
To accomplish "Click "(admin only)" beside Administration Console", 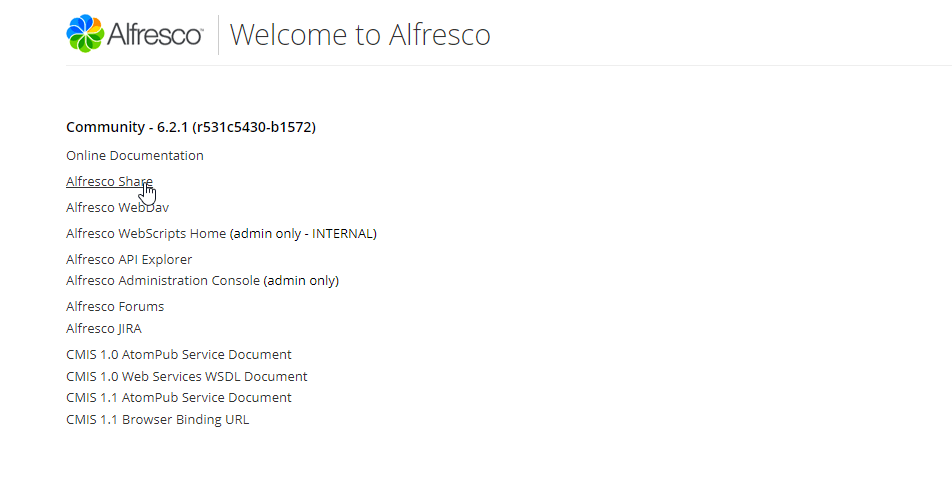I will (301, 280).
